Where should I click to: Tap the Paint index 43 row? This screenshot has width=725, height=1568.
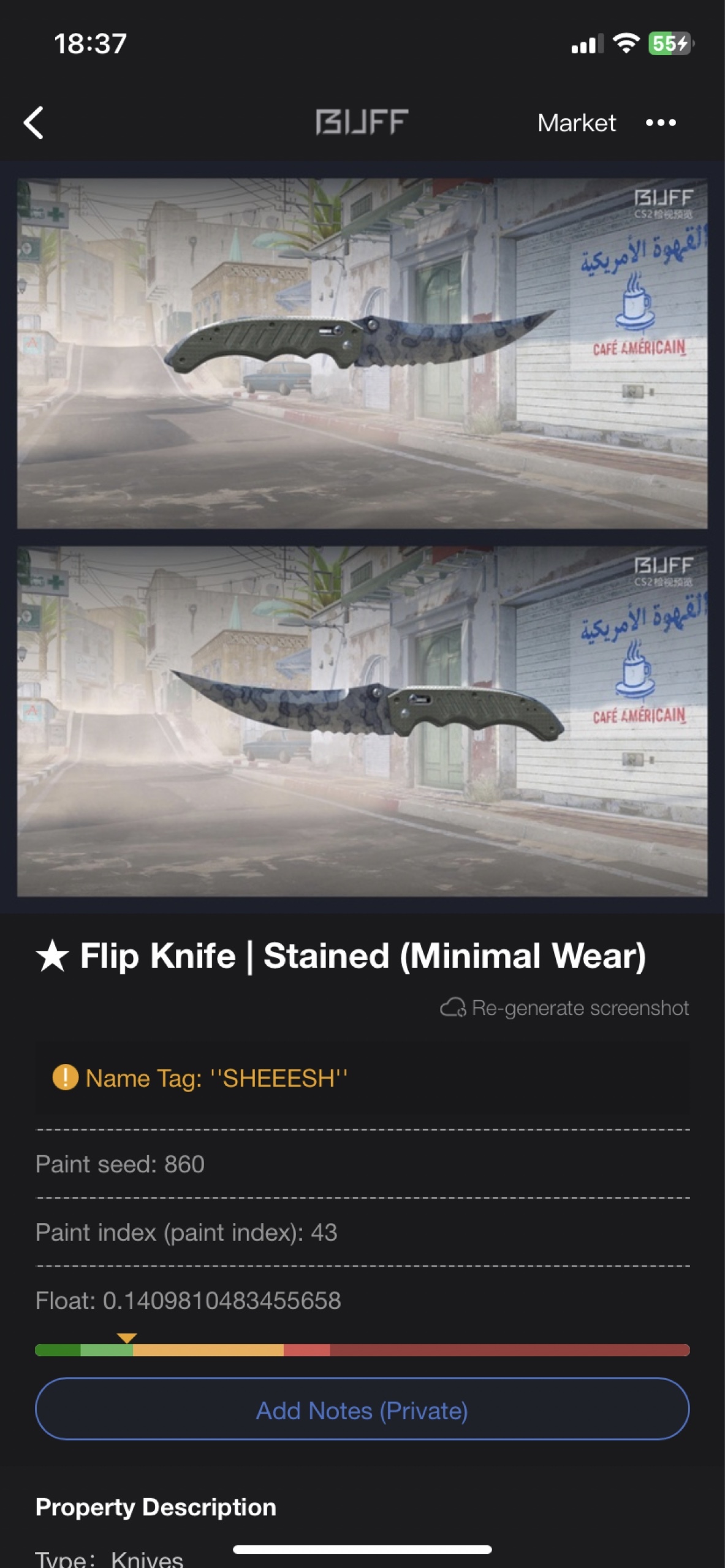tap(362, 1232)
